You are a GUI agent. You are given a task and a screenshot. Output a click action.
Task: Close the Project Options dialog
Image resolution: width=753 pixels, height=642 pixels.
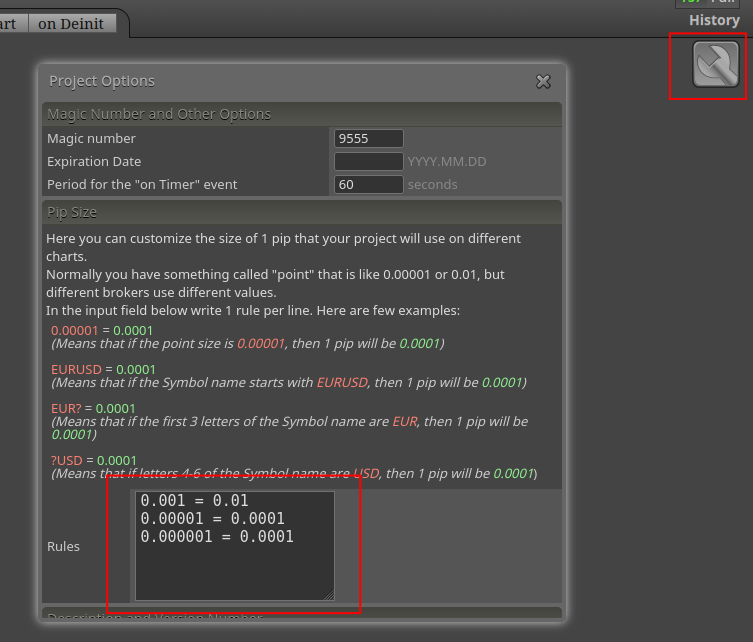coord(543,82)
